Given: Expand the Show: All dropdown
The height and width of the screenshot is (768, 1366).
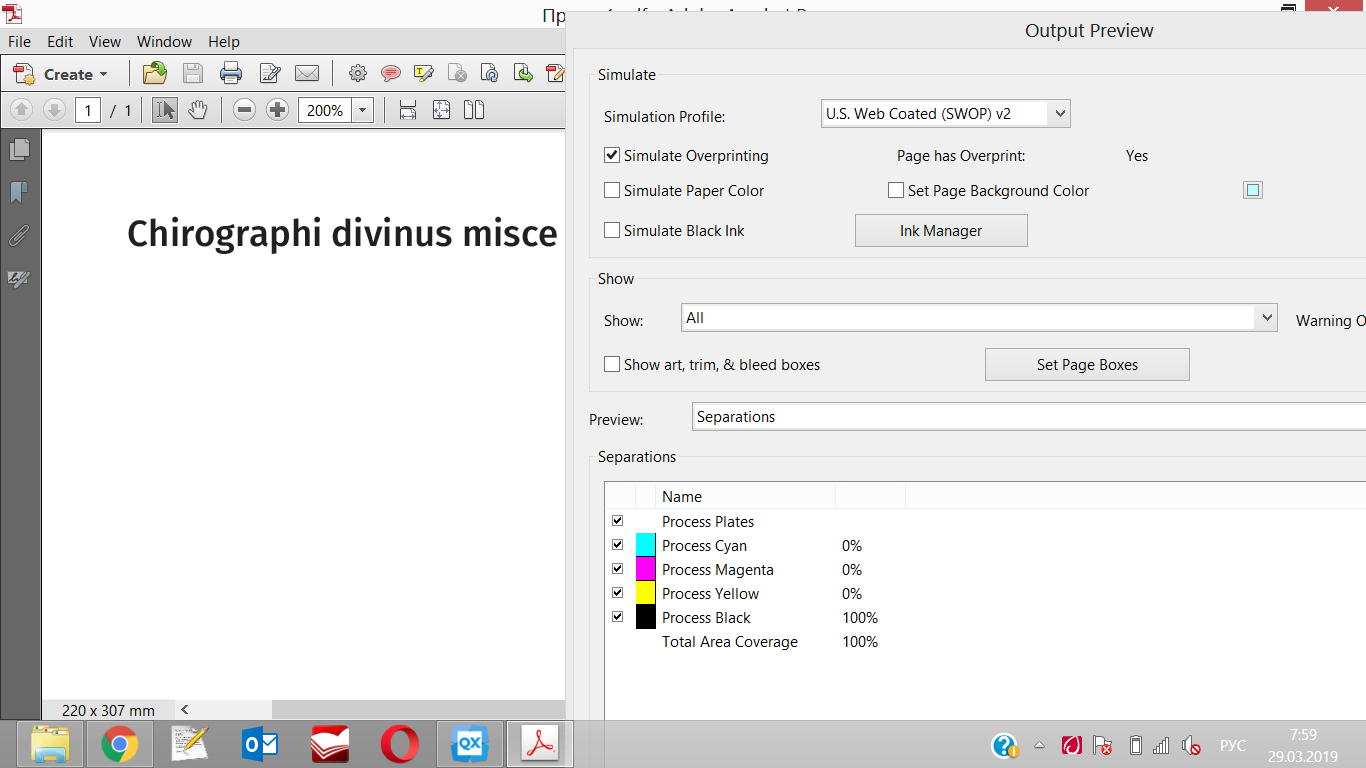Looking at the screenshot, I should 980,318.
